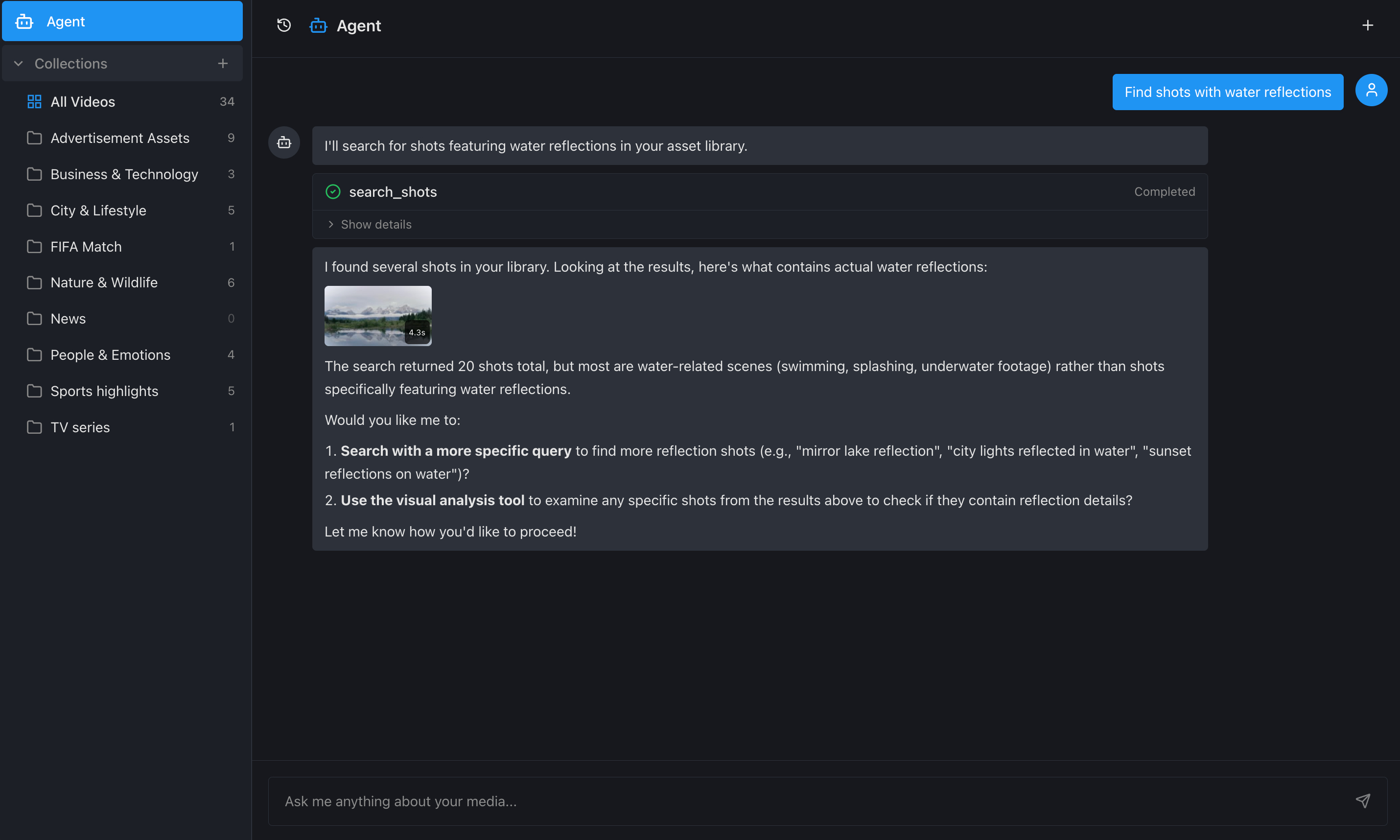Click the All Videos grid icon
The height and width of the screenshot is (840, 1400).
34,101
